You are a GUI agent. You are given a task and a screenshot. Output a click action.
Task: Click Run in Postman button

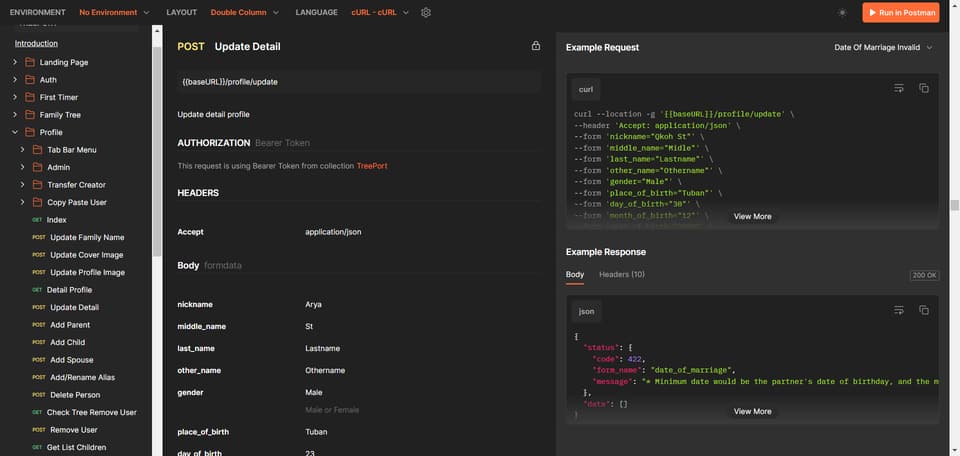[901, 12]
